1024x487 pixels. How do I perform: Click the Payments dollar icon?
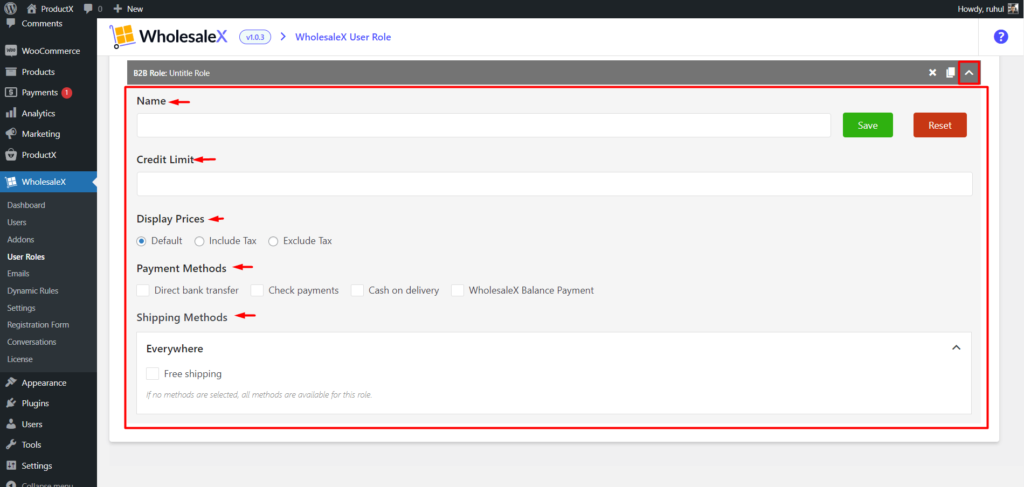tap(10, 93)
